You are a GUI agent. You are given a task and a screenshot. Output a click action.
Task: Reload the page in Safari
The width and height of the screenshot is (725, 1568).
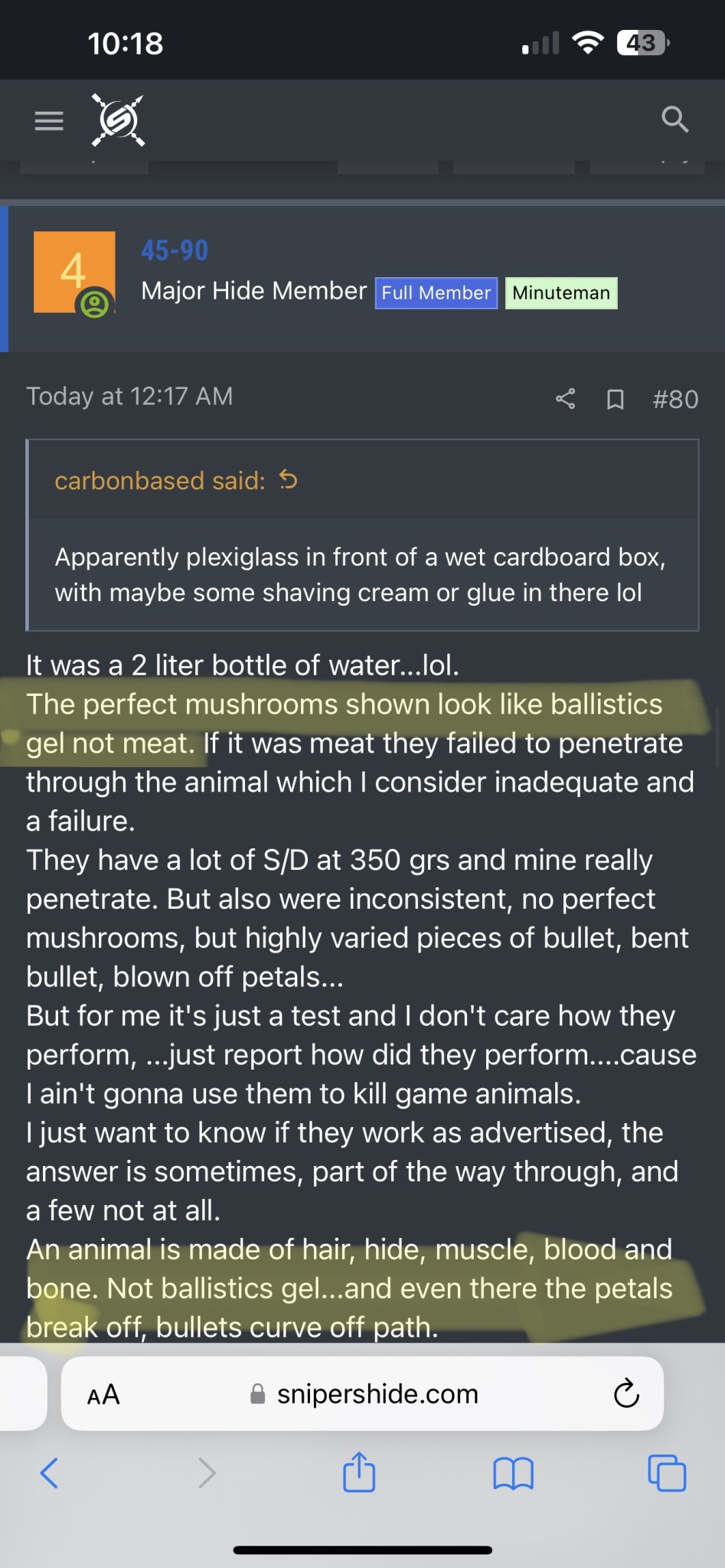[x=625, y=1394]
